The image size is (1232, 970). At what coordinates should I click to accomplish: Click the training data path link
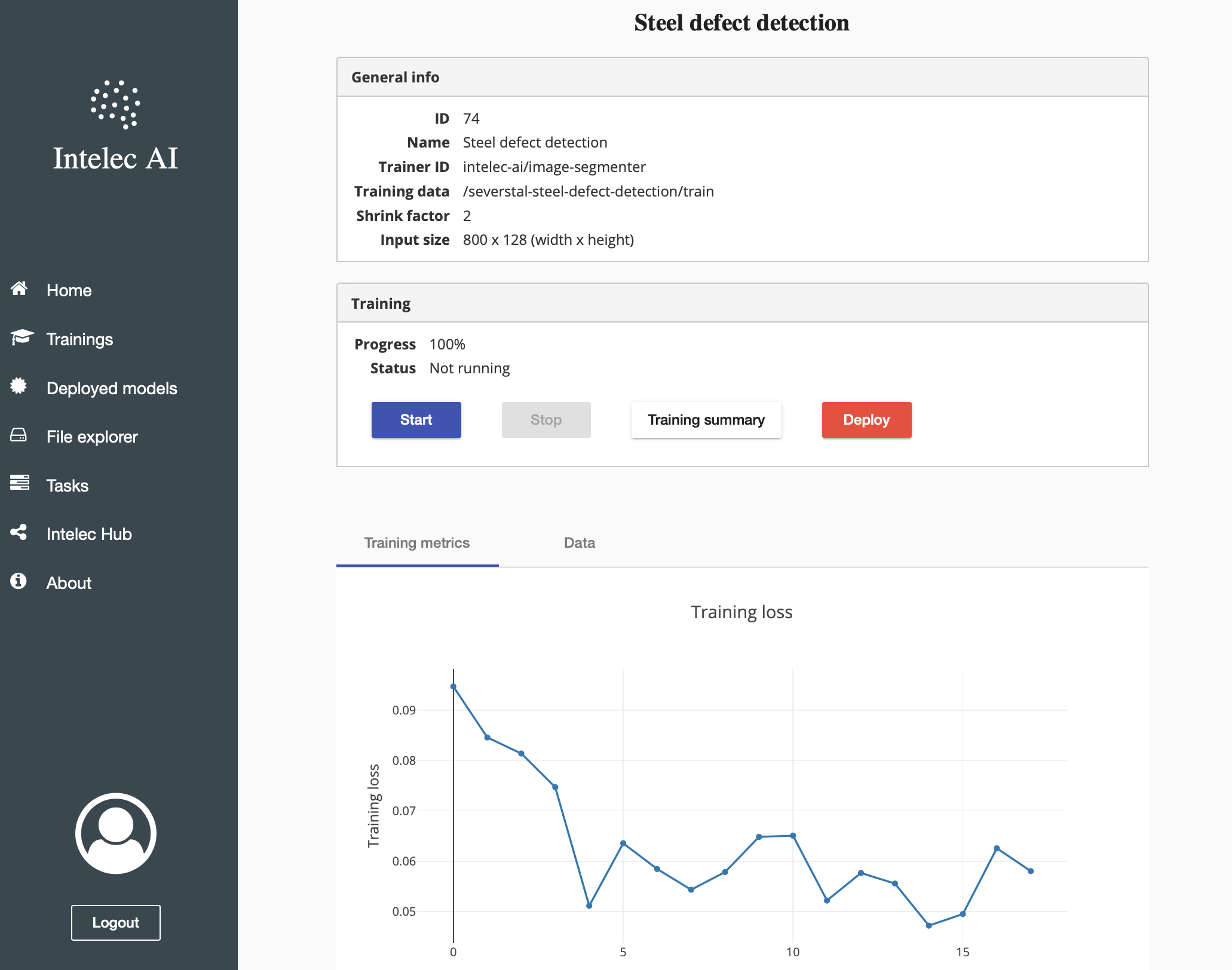[x=589, y=191]
